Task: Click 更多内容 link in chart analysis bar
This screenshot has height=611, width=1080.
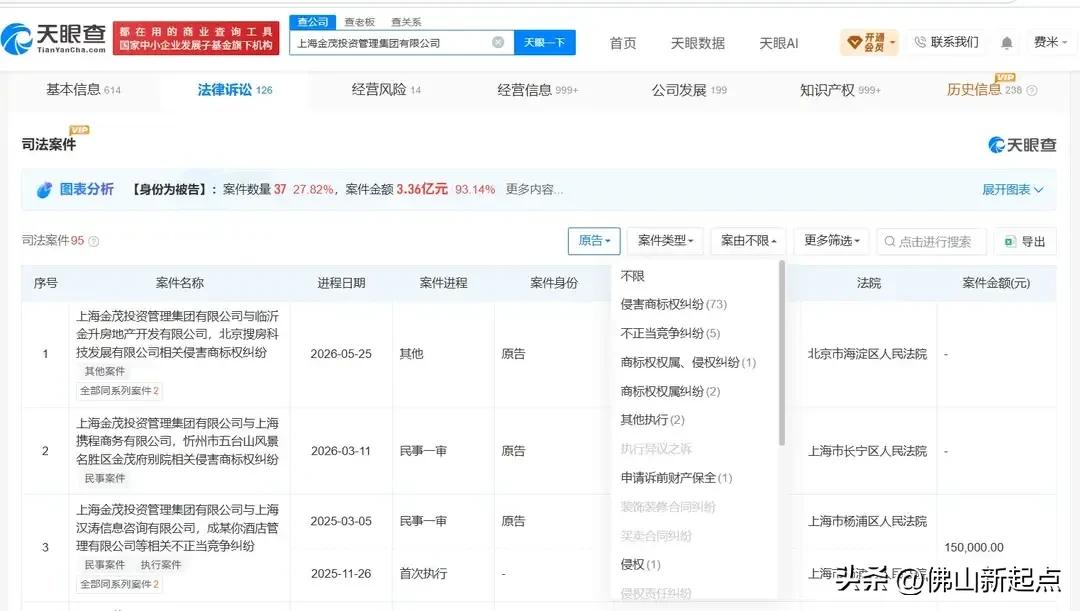Action: 534,189
